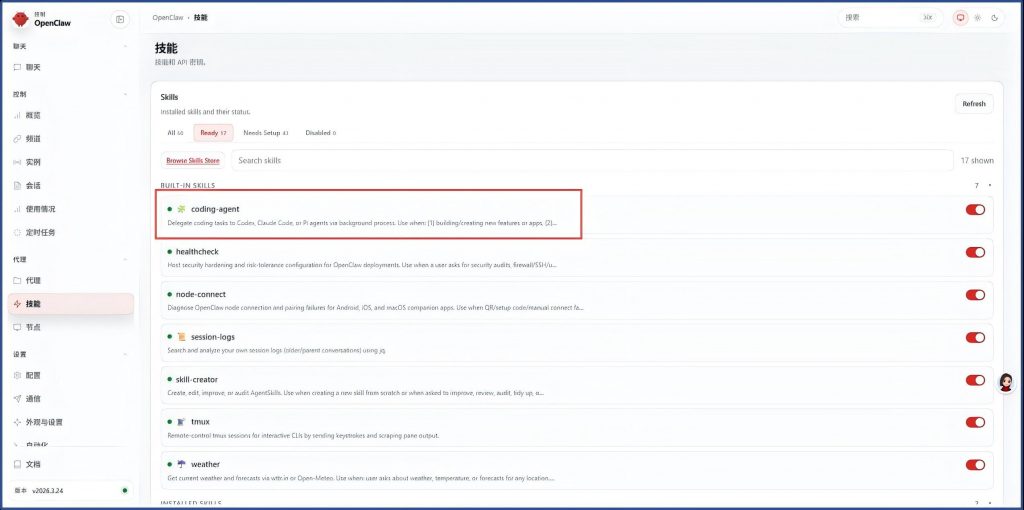Click the assistant avatar at right edge

[1006, 383]
